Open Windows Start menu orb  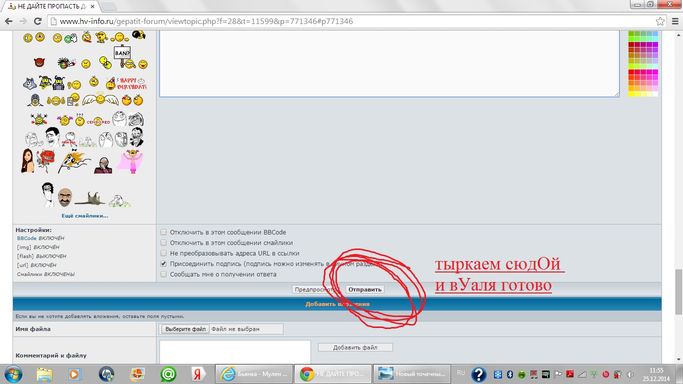point(13,374)
